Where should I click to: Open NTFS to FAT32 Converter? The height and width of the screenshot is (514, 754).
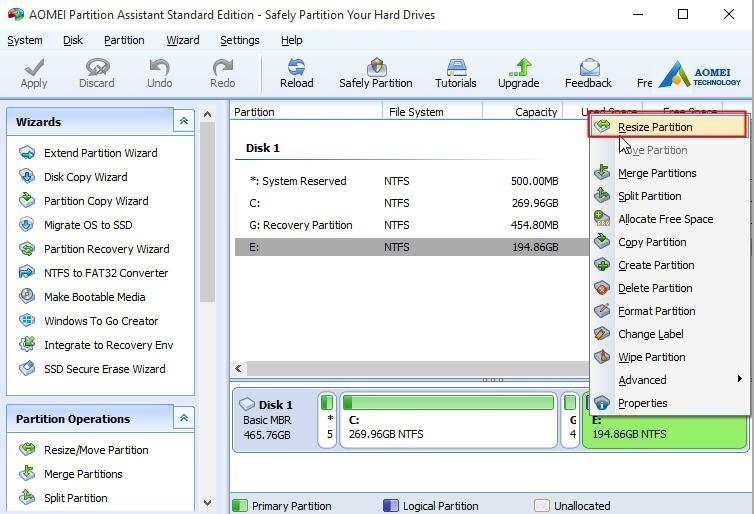tap(106, 273)
